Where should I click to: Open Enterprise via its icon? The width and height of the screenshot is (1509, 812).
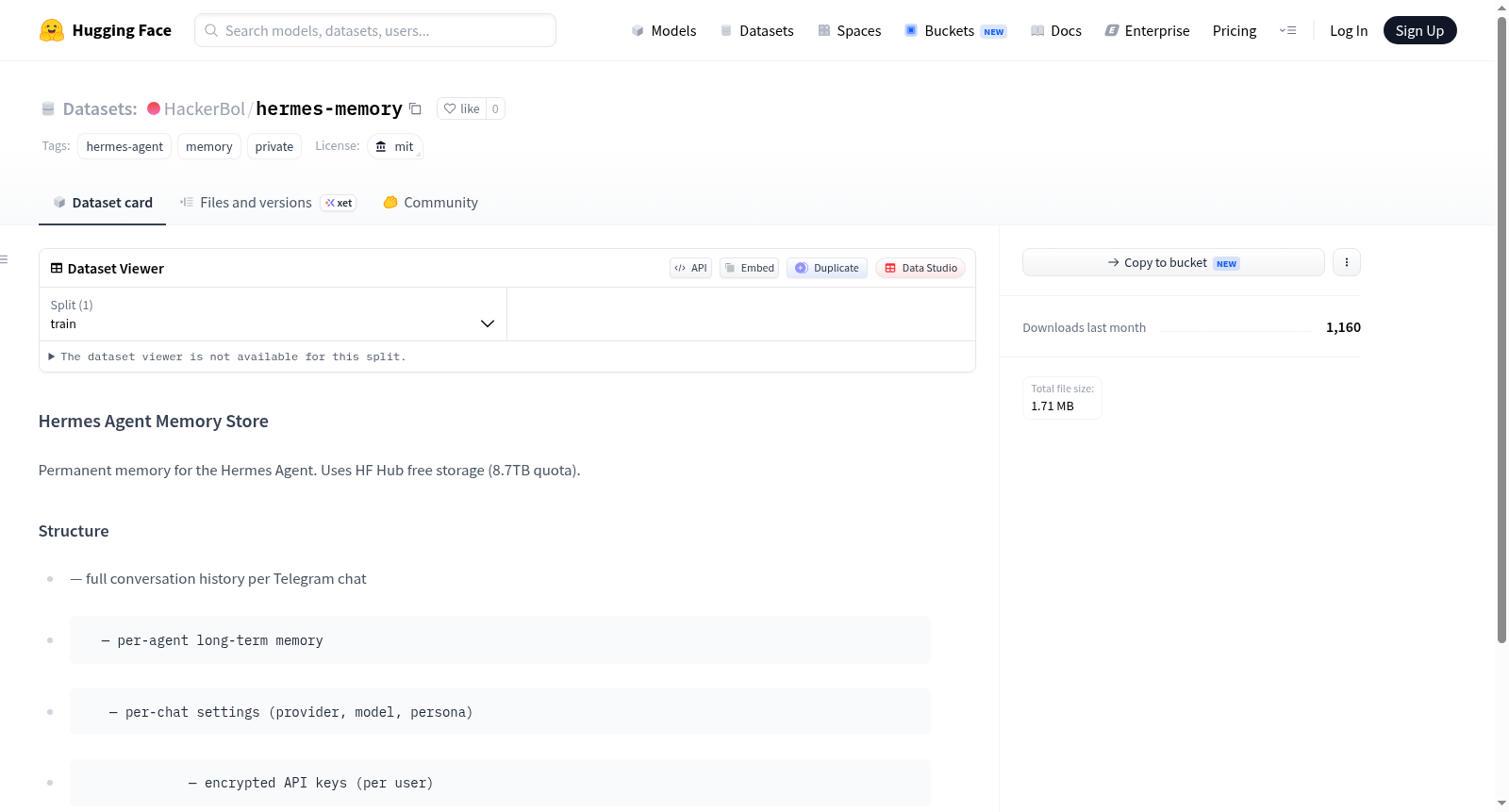(x=1112, y=30)
